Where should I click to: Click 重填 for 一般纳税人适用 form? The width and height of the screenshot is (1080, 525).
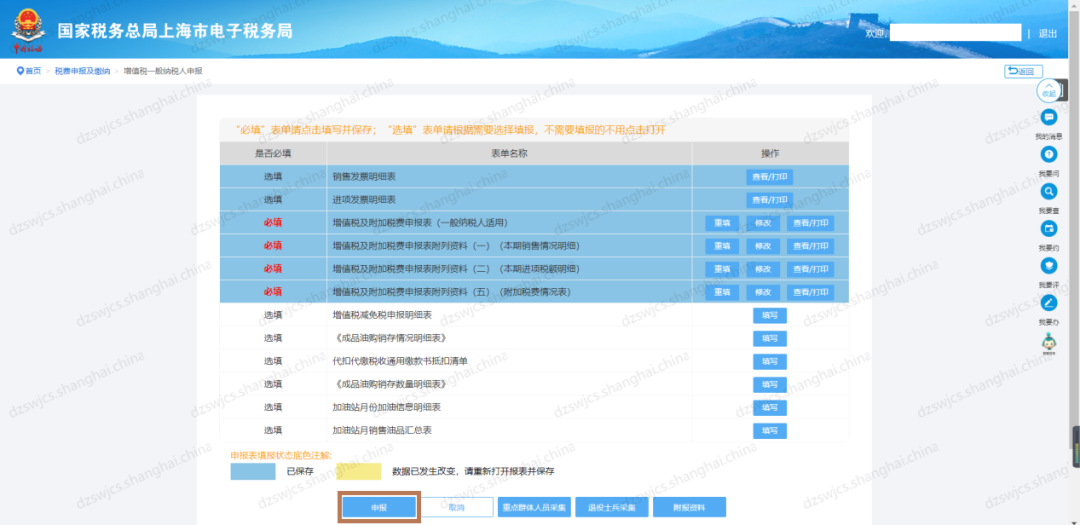tap(722, 223)
